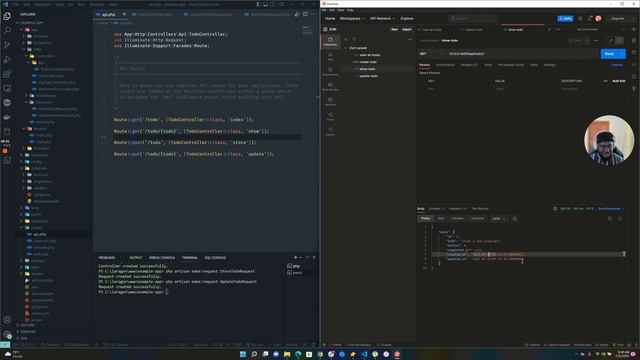640x360 pixels.
Task: Open API Network dropdown in Postman header
Action: click(x=382, y=18)
